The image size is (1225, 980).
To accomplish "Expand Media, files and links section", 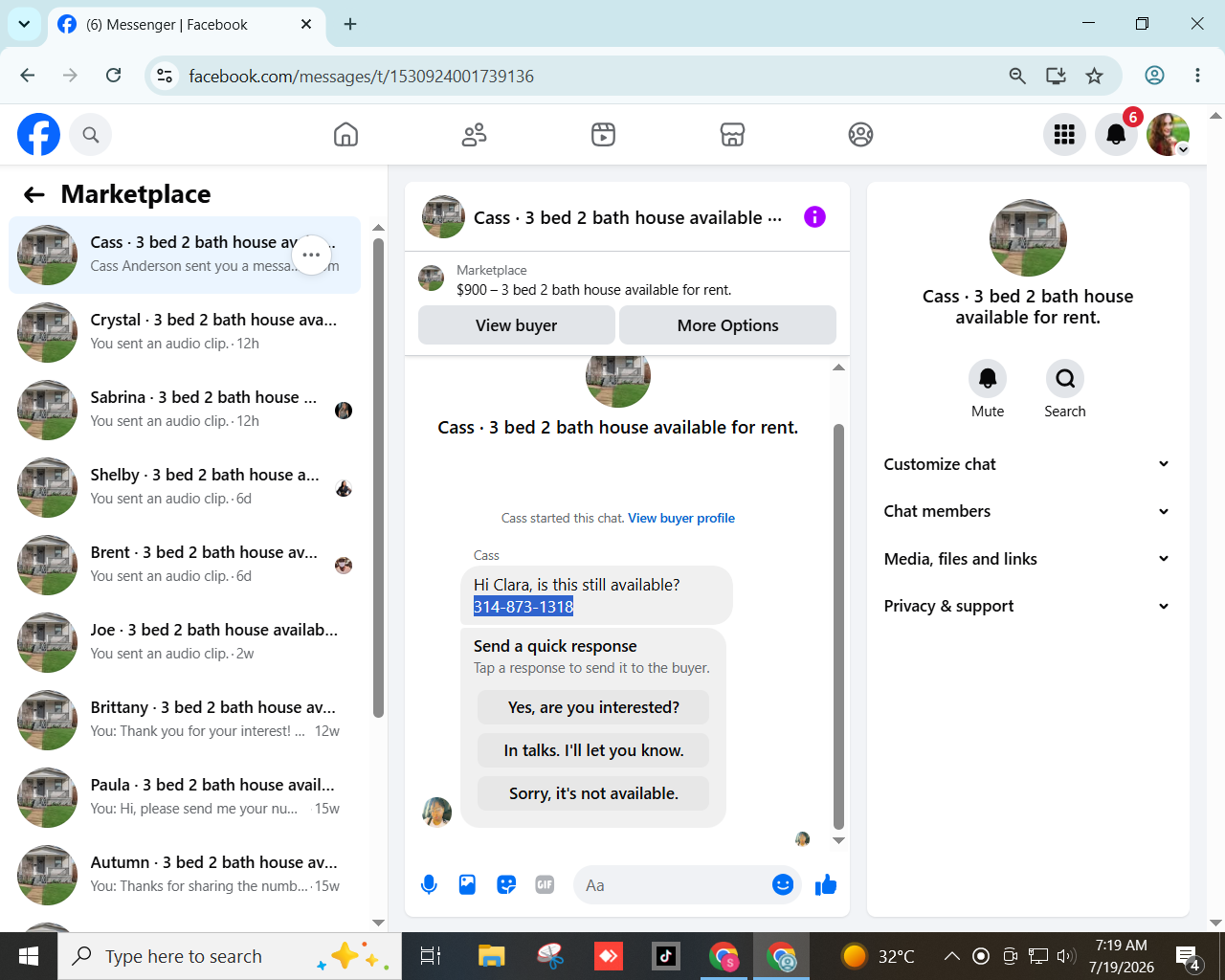I will point(1027,559).
